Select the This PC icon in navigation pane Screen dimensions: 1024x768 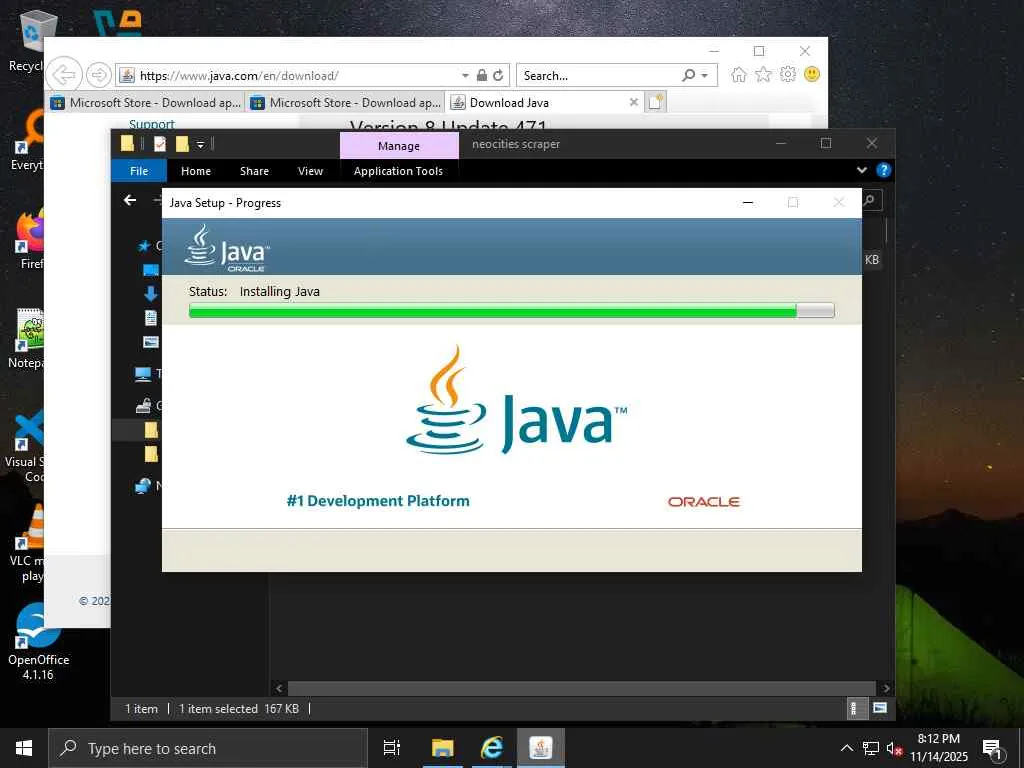point(143,374)
